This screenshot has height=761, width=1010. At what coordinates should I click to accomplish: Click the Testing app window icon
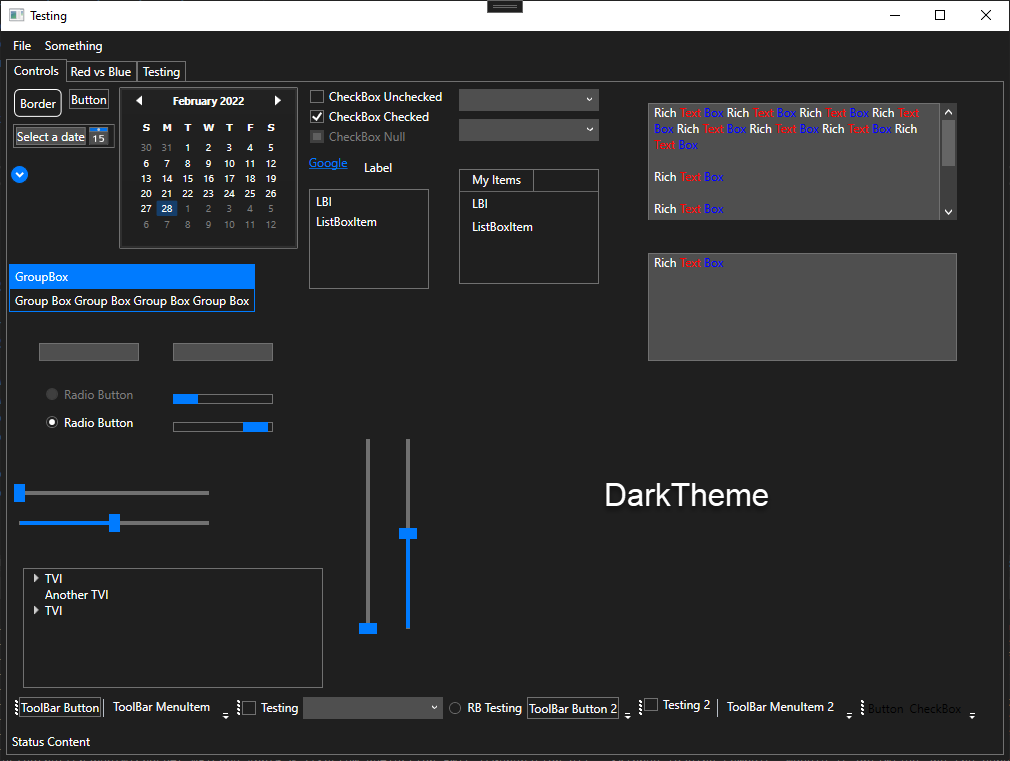[x=17, y=15]
